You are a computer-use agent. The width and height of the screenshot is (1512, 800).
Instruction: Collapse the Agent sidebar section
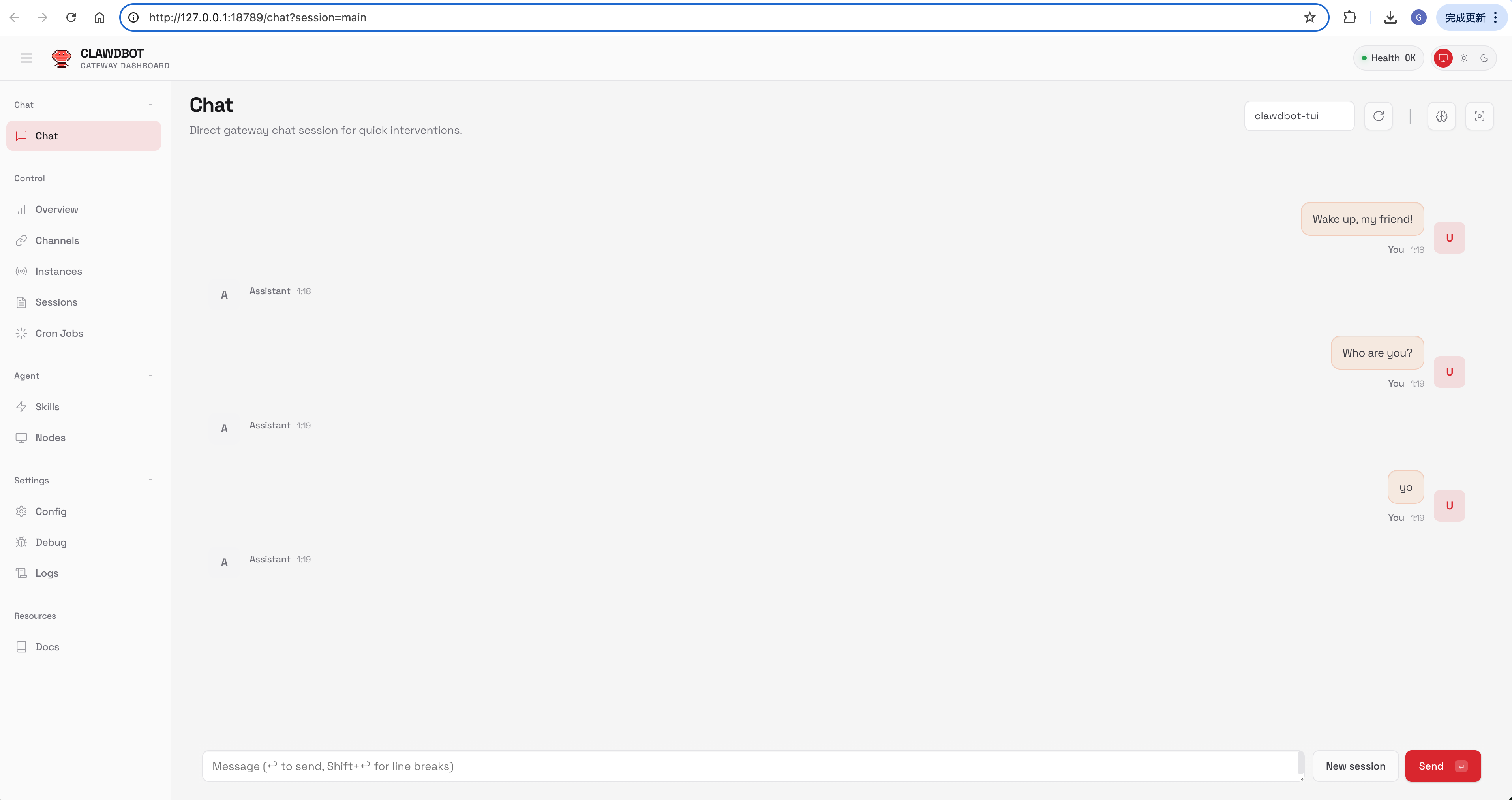point(151,376)
